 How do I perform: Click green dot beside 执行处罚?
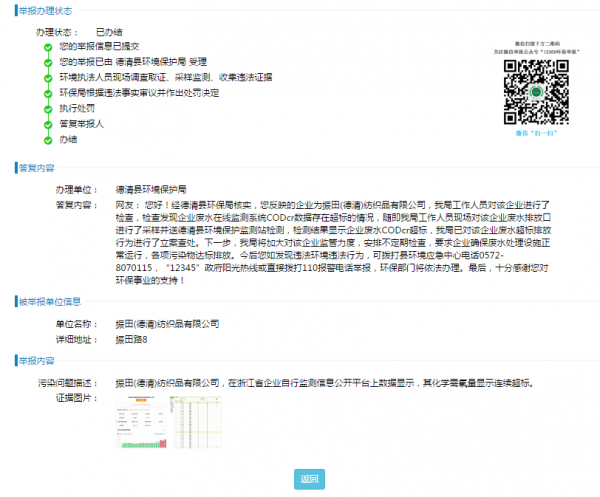[x=47, y=108]
